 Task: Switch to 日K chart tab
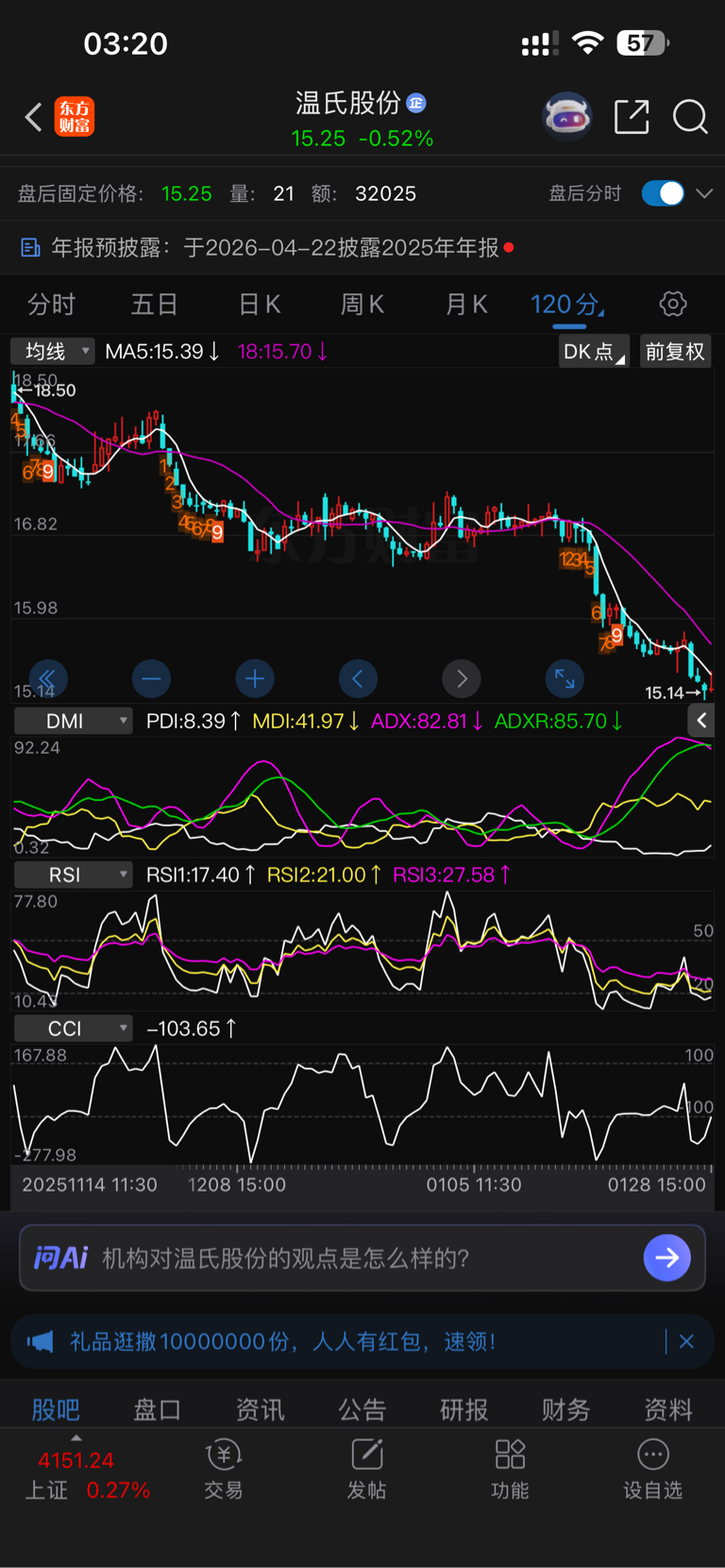click(259, 305)
